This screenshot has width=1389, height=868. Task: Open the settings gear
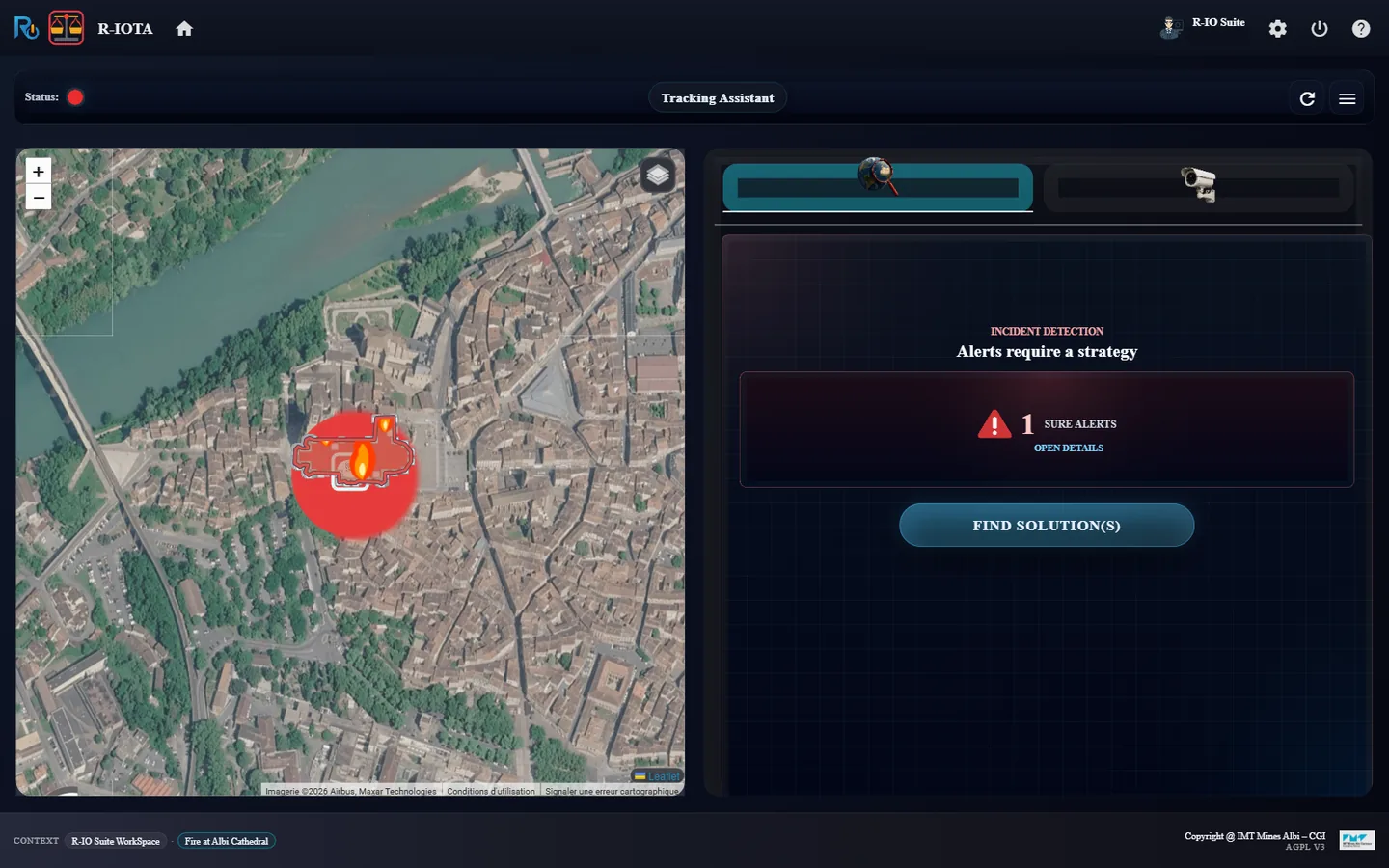(x=1277, y=29)
